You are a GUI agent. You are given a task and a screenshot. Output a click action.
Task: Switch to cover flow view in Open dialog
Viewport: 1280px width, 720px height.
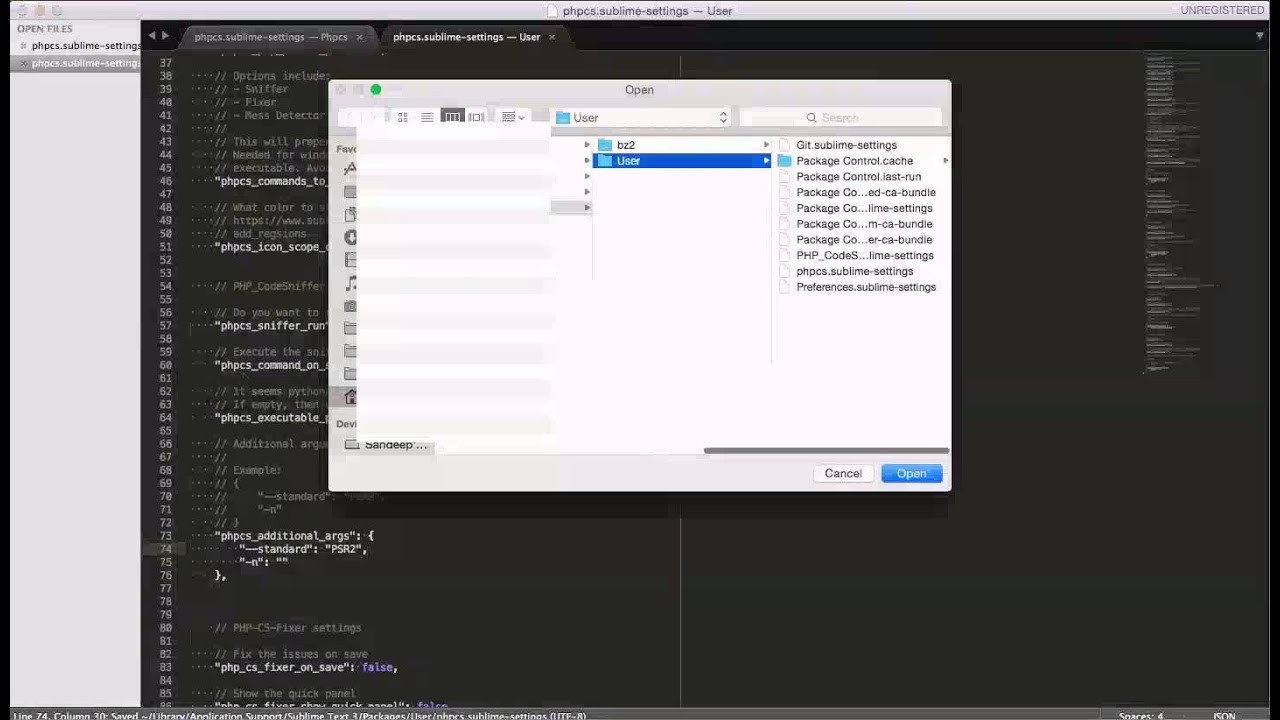(x=477, y=117)
